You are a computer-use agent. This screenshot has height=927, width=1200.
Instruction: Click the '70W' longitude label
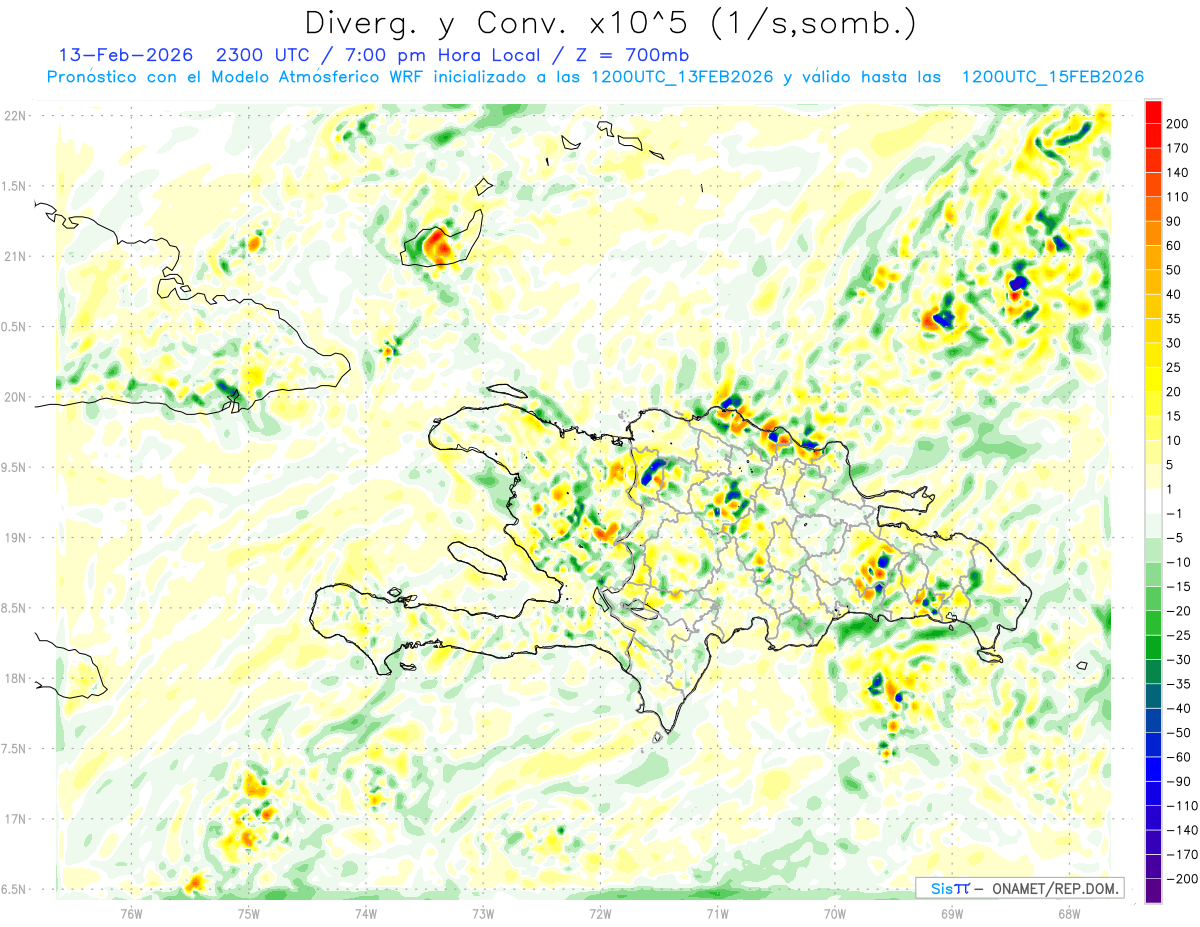tap(835, 913)
